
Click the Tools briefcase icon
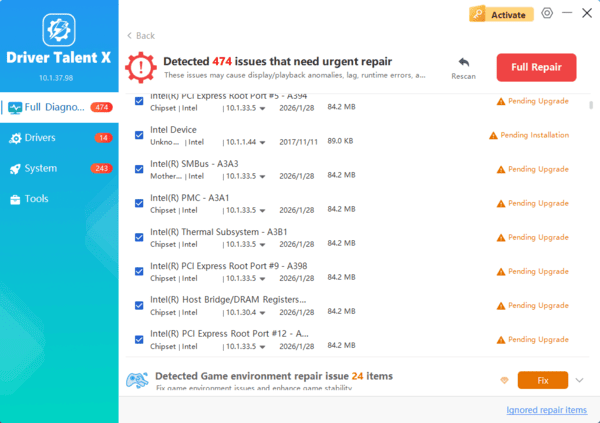(15, 199)
